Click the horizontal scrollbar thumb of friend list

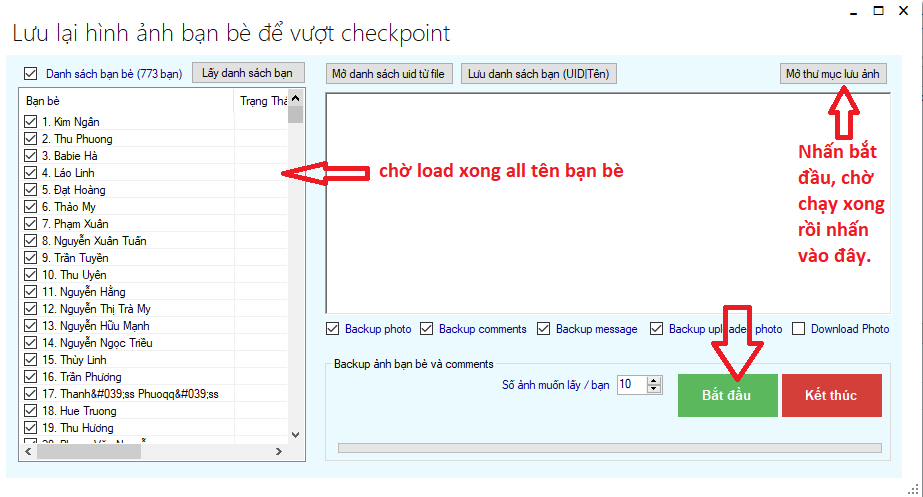click(89, 452)
